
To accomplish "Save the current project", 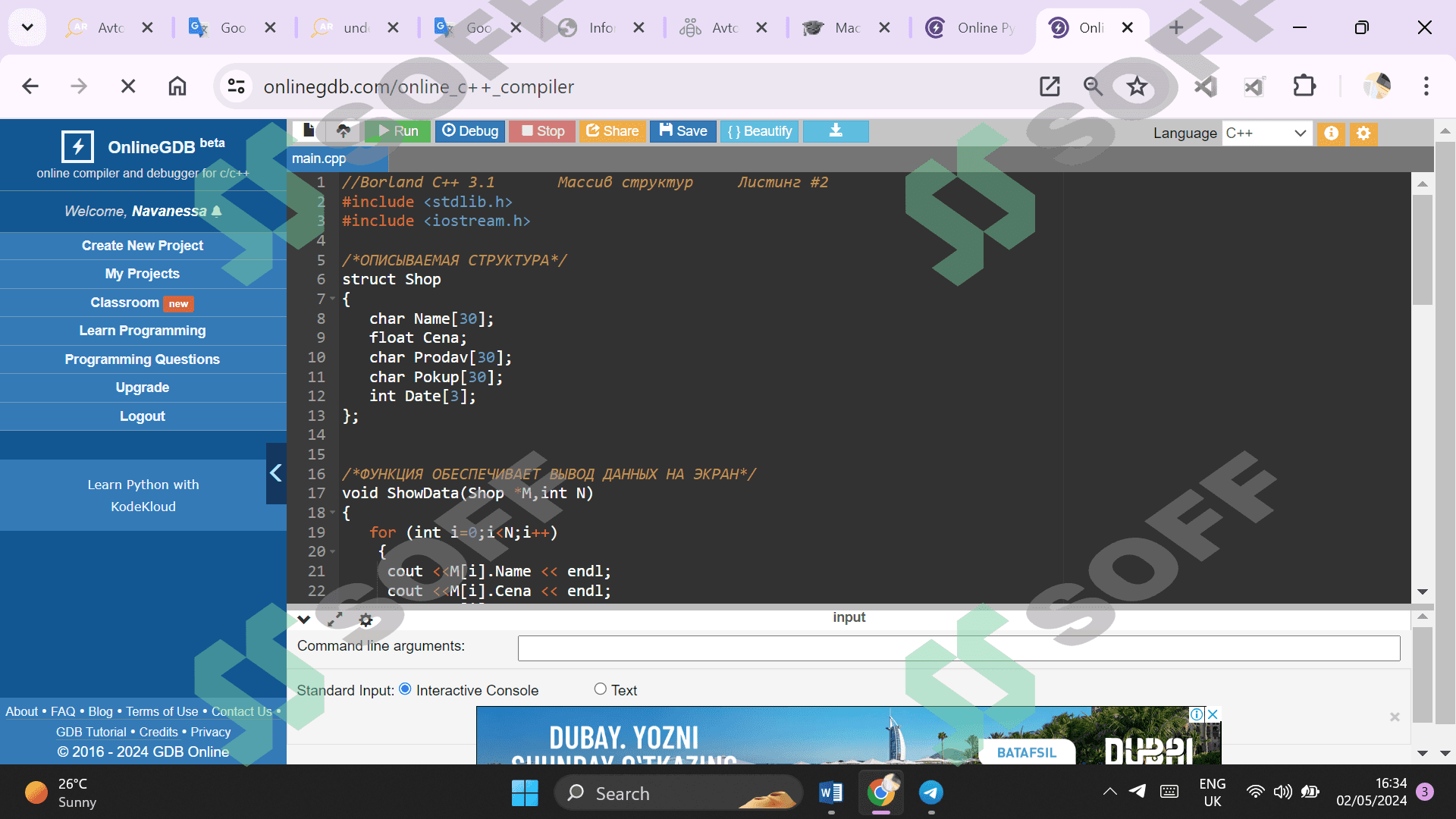I will 683,131.
